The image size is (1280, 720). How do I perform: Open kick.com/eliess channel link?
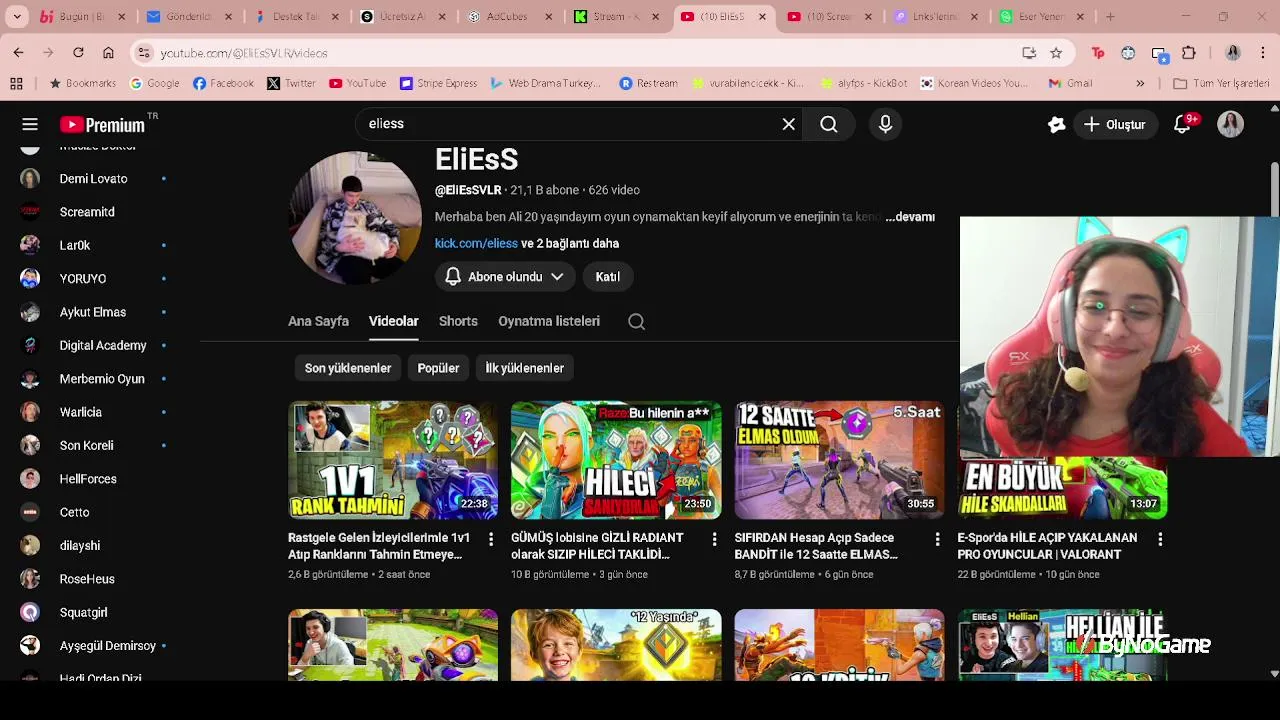[x=476, y=243]
